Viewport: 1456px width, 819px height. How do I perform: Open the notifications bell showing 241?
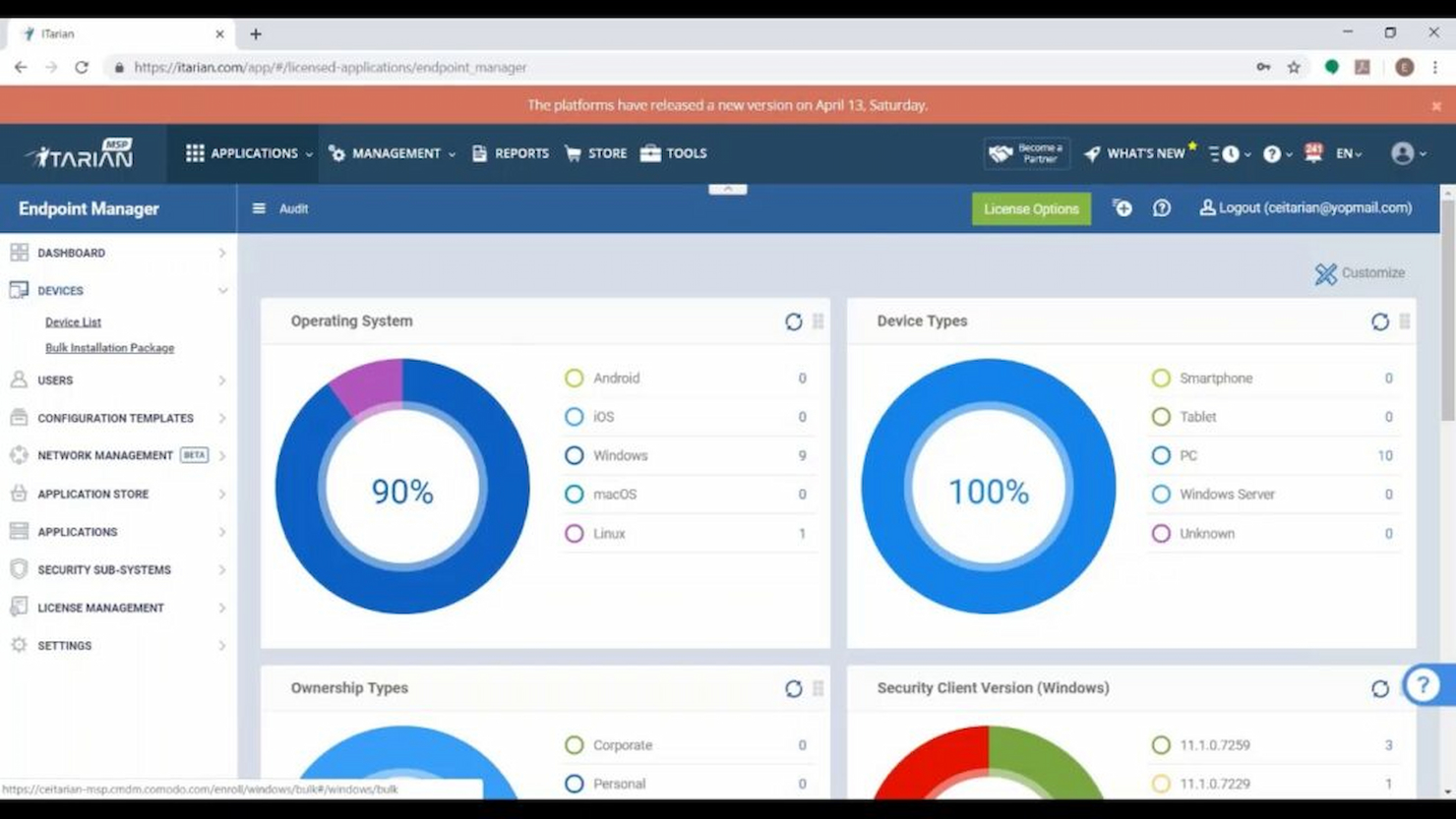point(1311,153)
